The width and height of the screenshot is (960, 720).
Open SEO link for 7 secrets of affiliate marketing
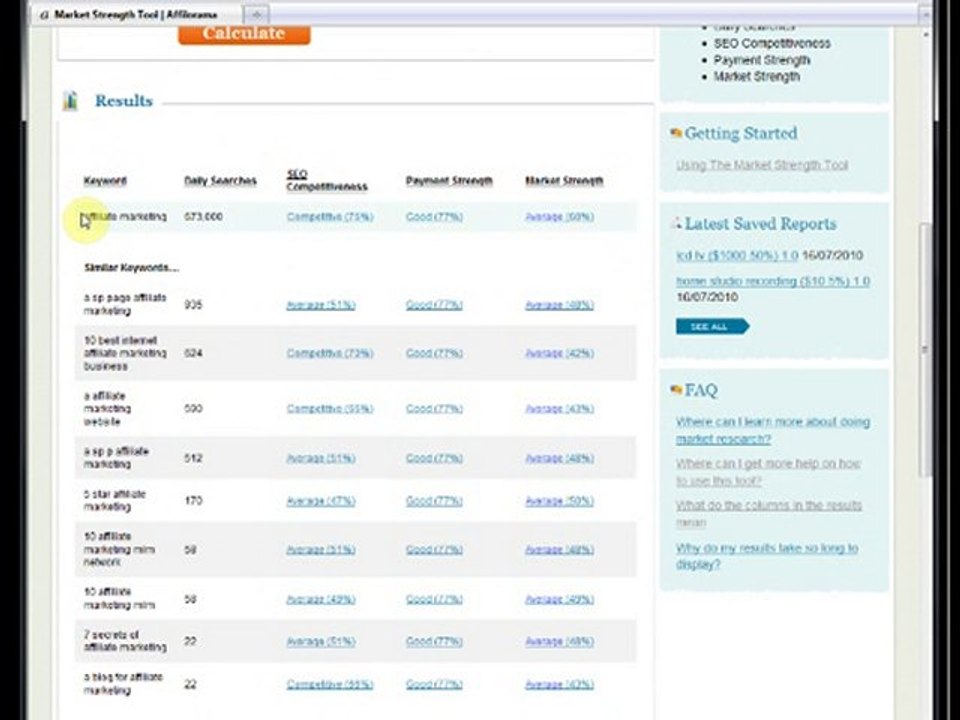tap(321, 642)
